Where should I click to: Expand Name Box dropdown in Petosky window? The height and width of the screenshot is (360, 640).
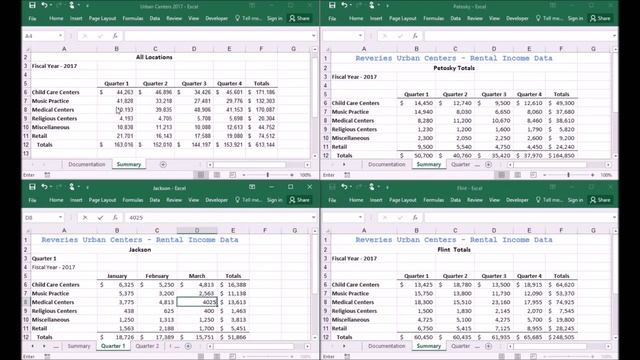tap(360, 36)
